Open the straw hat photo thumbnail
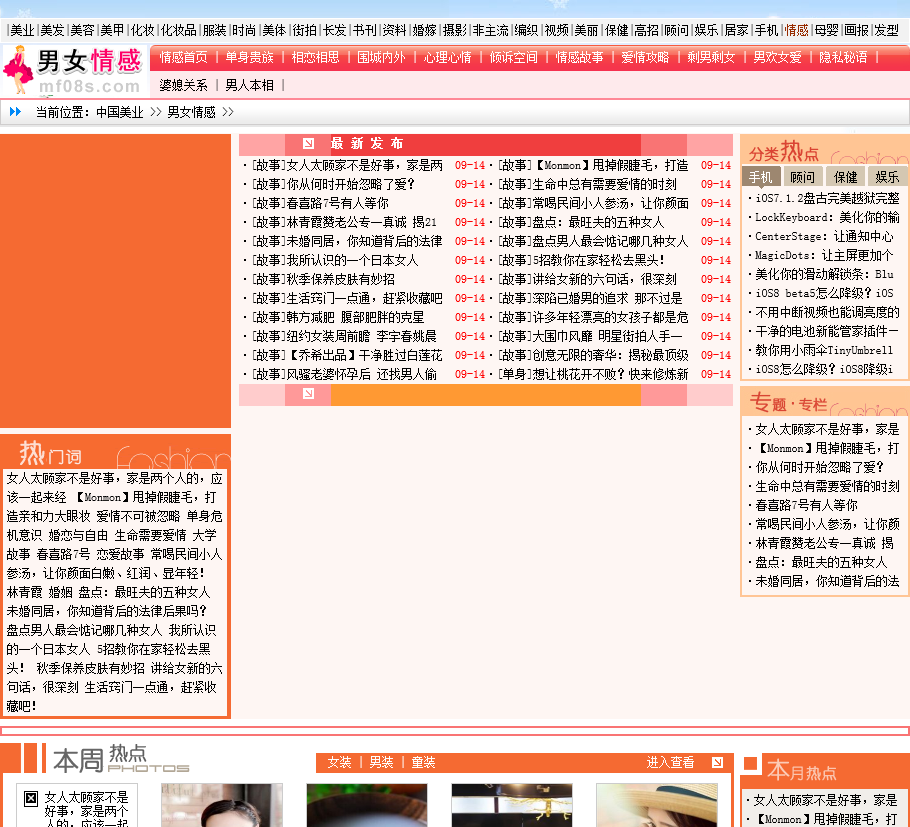Image resolution: width=910 pixels, height=827 pixels. pyautogui.click(x=657, y=805)
